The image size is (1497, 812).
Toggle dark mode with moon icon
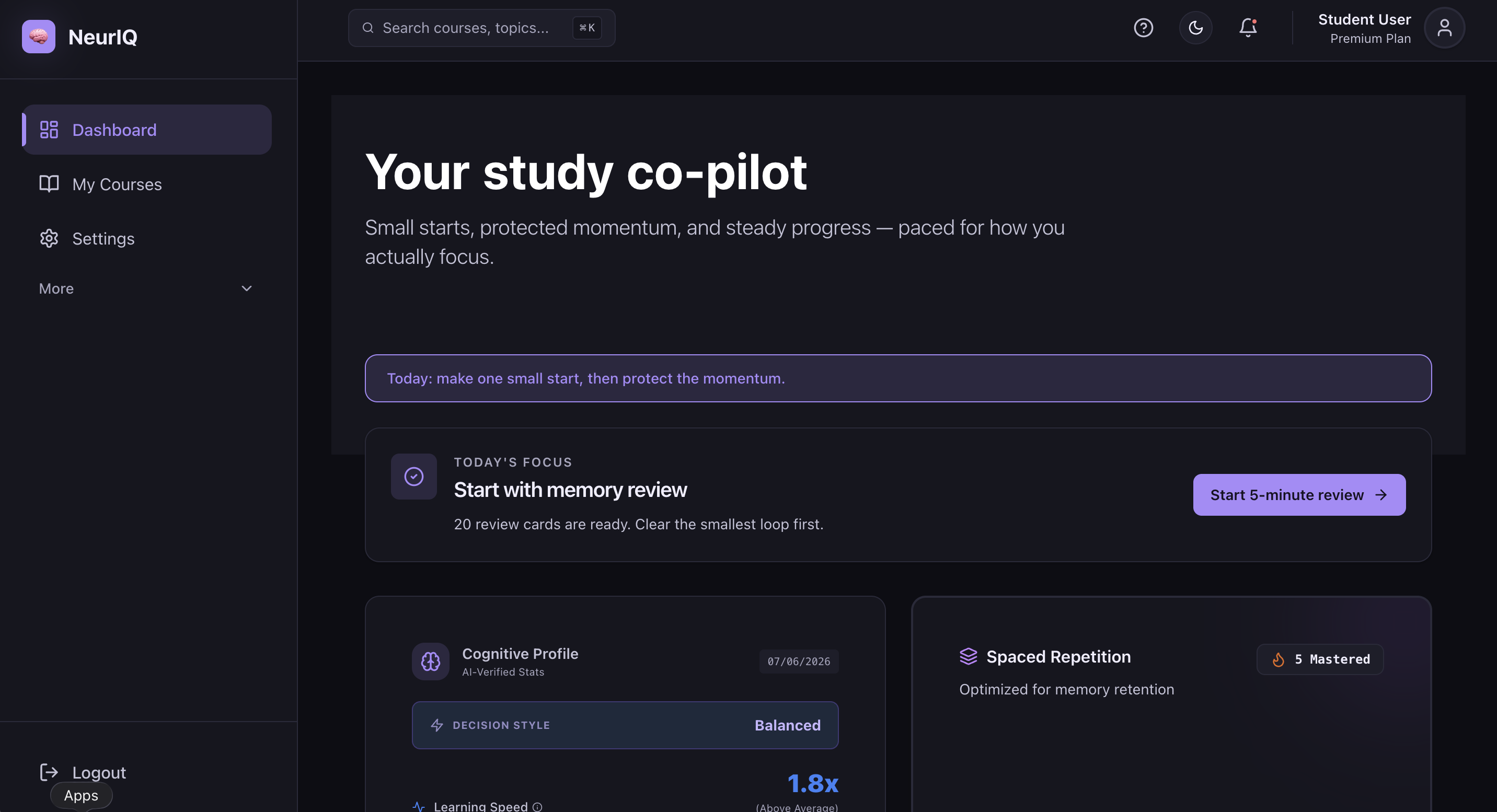pos(1195,28)
